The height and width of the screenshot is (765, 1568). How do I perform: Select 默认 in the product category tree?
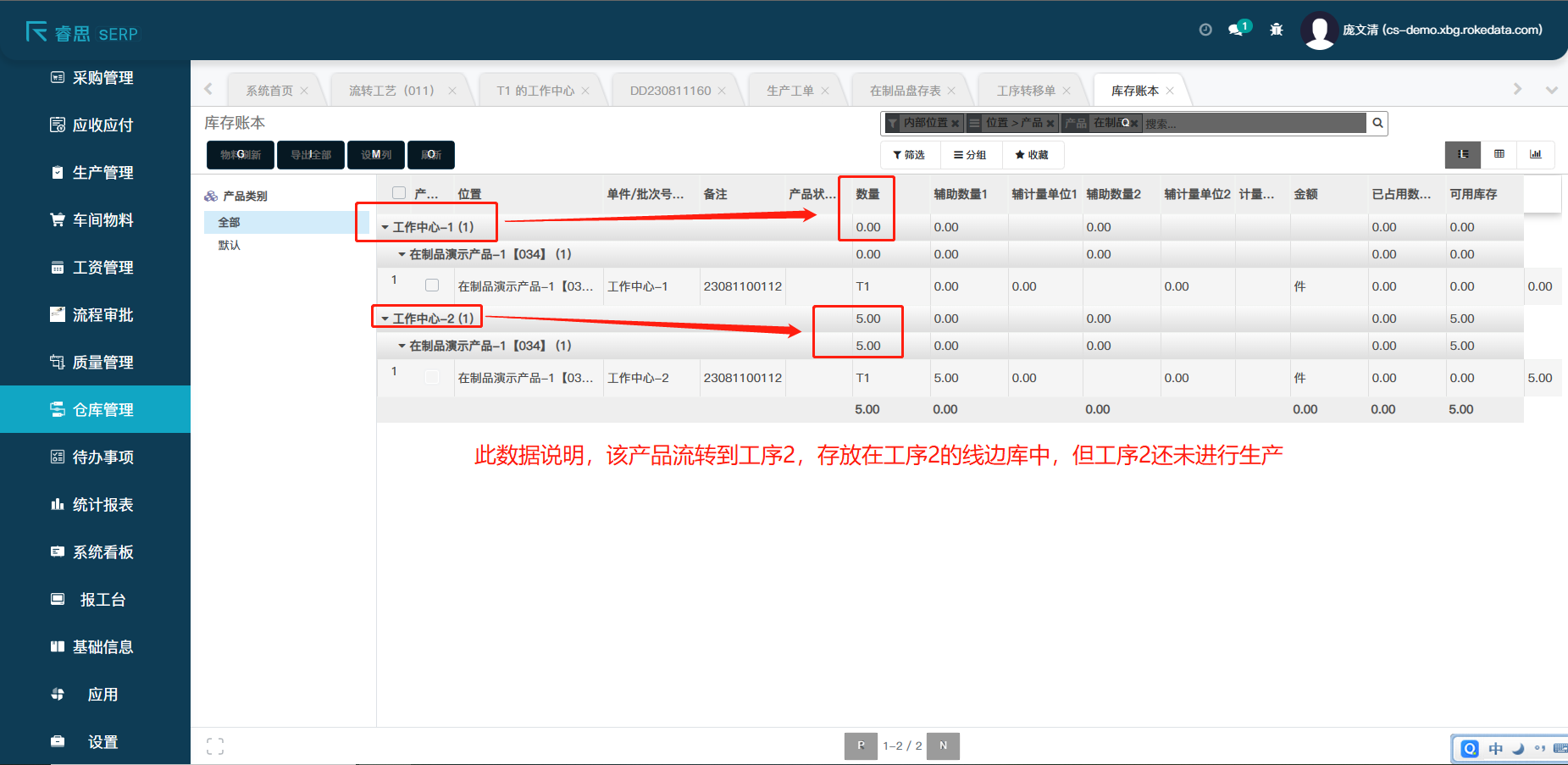(x=229, y=246)
